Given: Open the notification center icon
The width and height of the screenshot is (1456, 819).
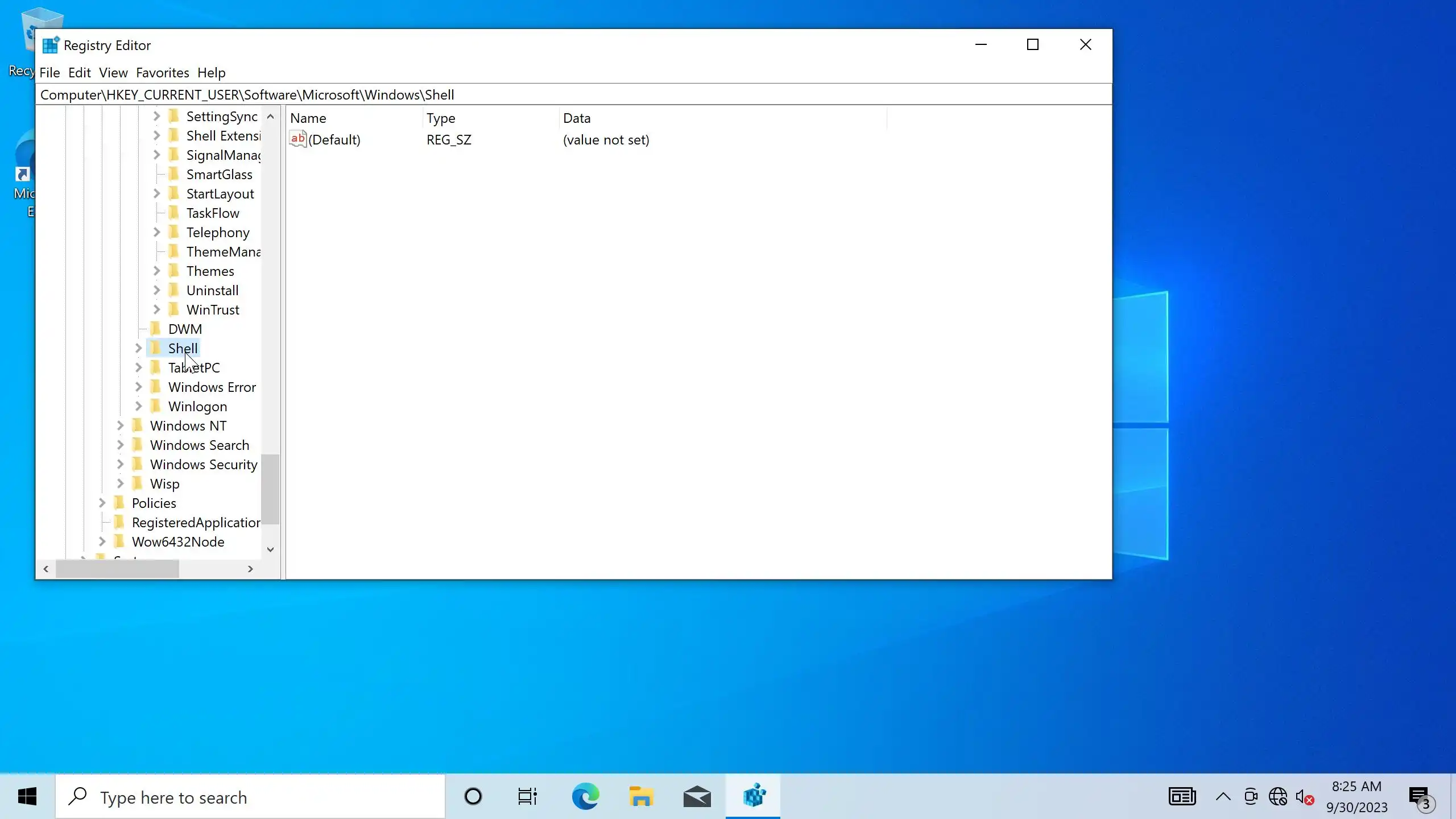Looking at the screenshot, I should point(1420,796).
